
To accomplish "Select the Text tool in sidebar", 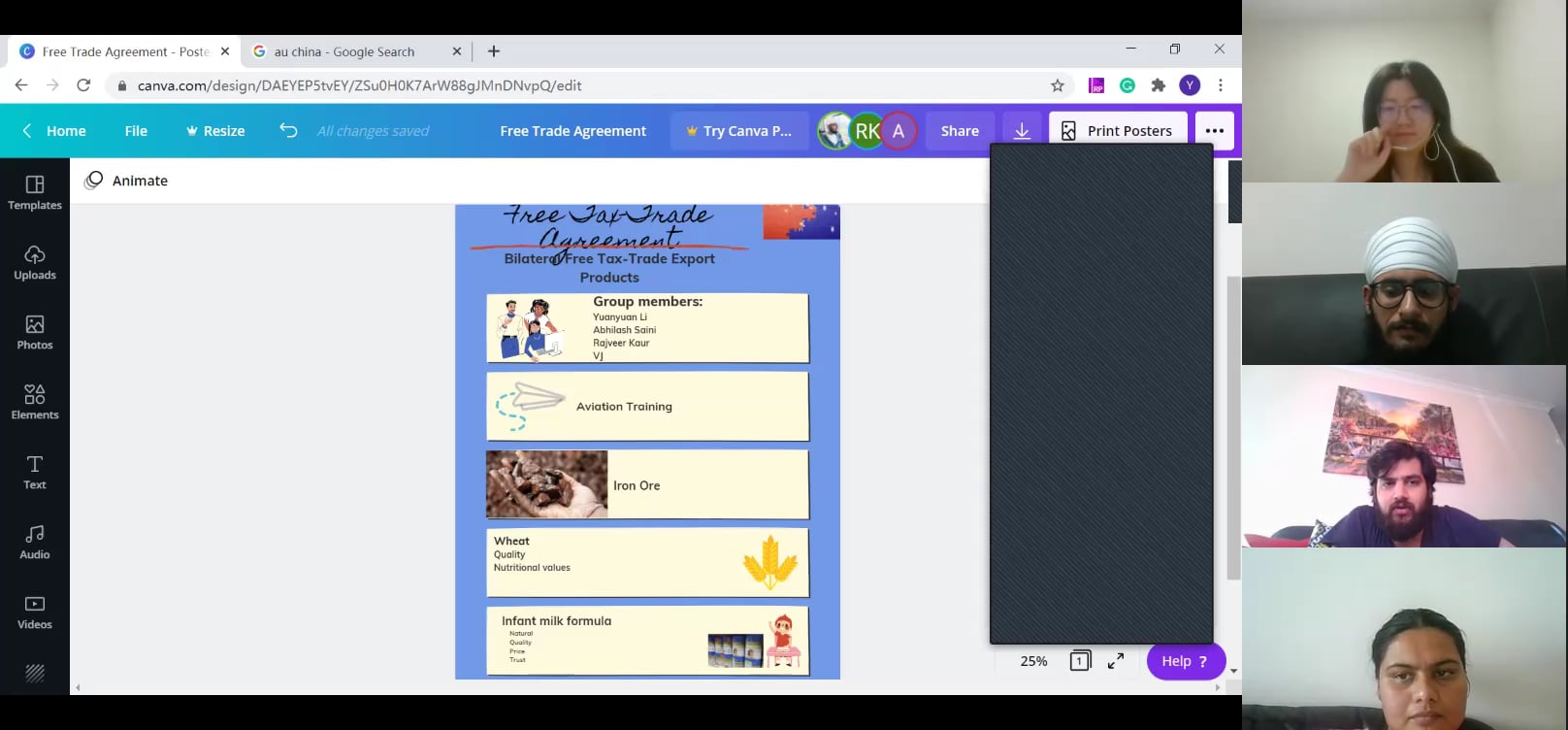I will tap(35, 472).
